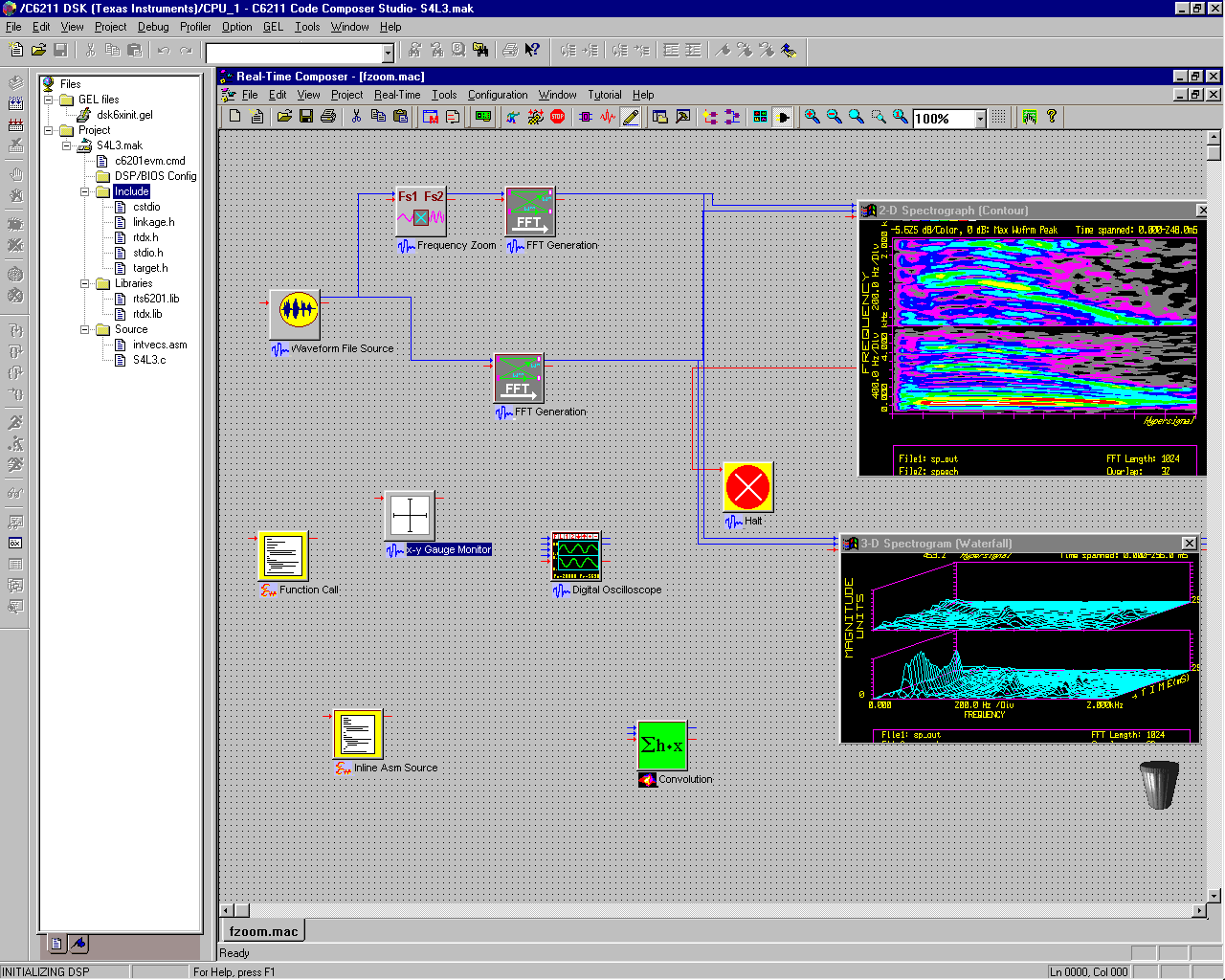Click the Digital Oscilloscope block icon
The image size is (1225, 980).
pyautogui.click(x=576, y=556)
